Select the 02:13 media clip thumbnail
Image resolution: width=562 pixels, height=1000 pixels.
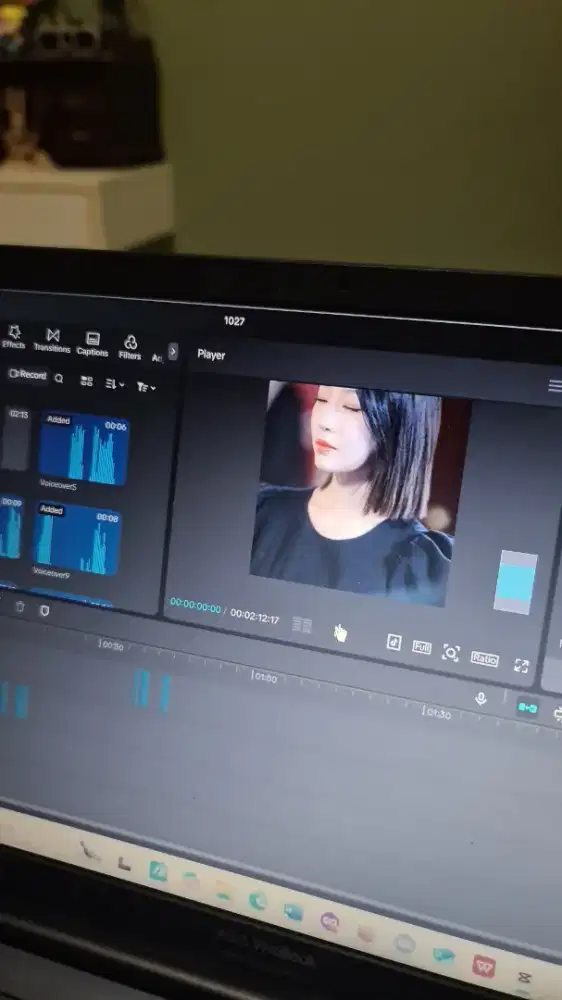15,439
